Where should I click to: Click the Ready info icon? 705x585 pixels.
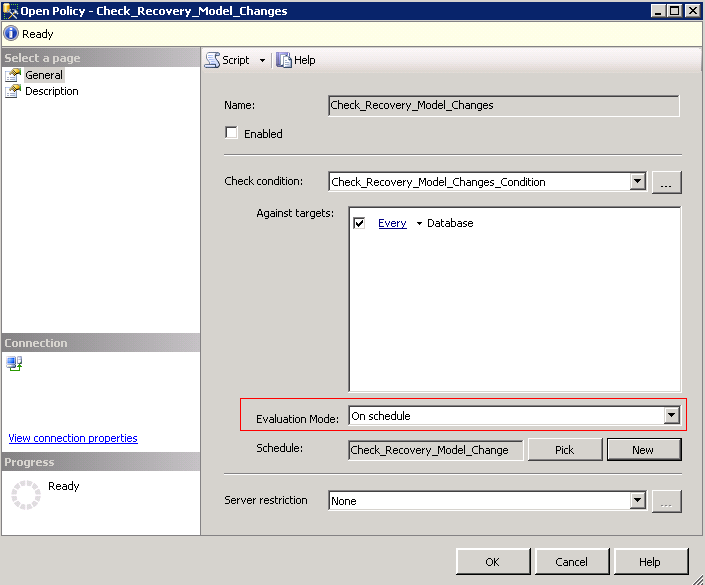tap(11, 33)
